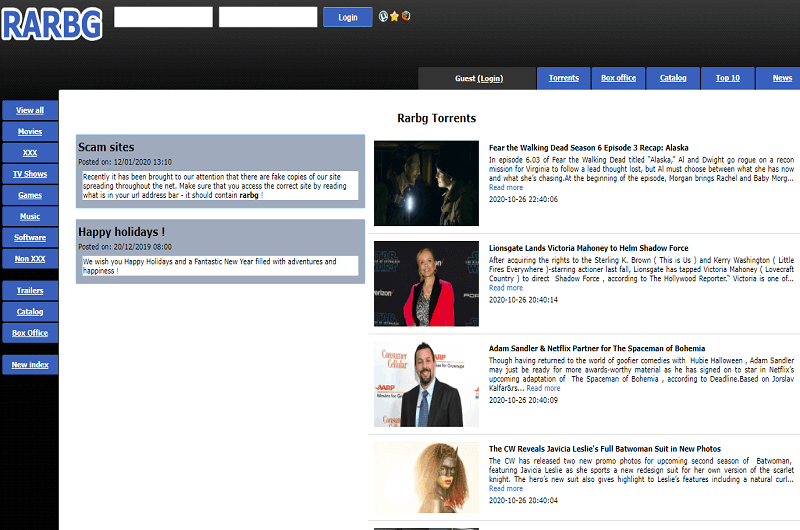
Task: Open Victoria Mahoney article thumbnail
Action: click(x=426, y=284)
